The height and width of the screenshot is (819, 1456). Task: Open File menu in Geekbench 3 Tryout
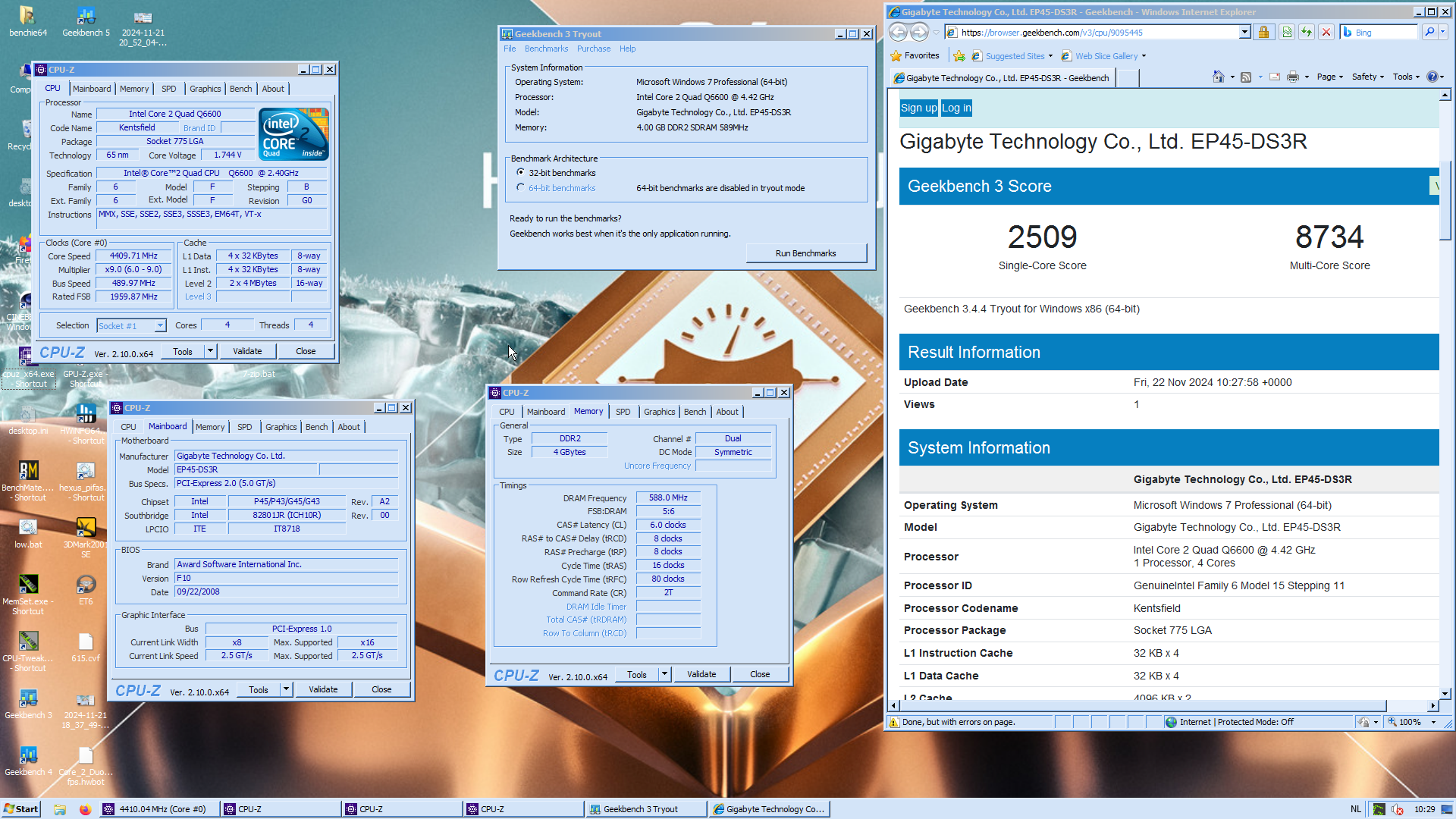click(510, 49)
